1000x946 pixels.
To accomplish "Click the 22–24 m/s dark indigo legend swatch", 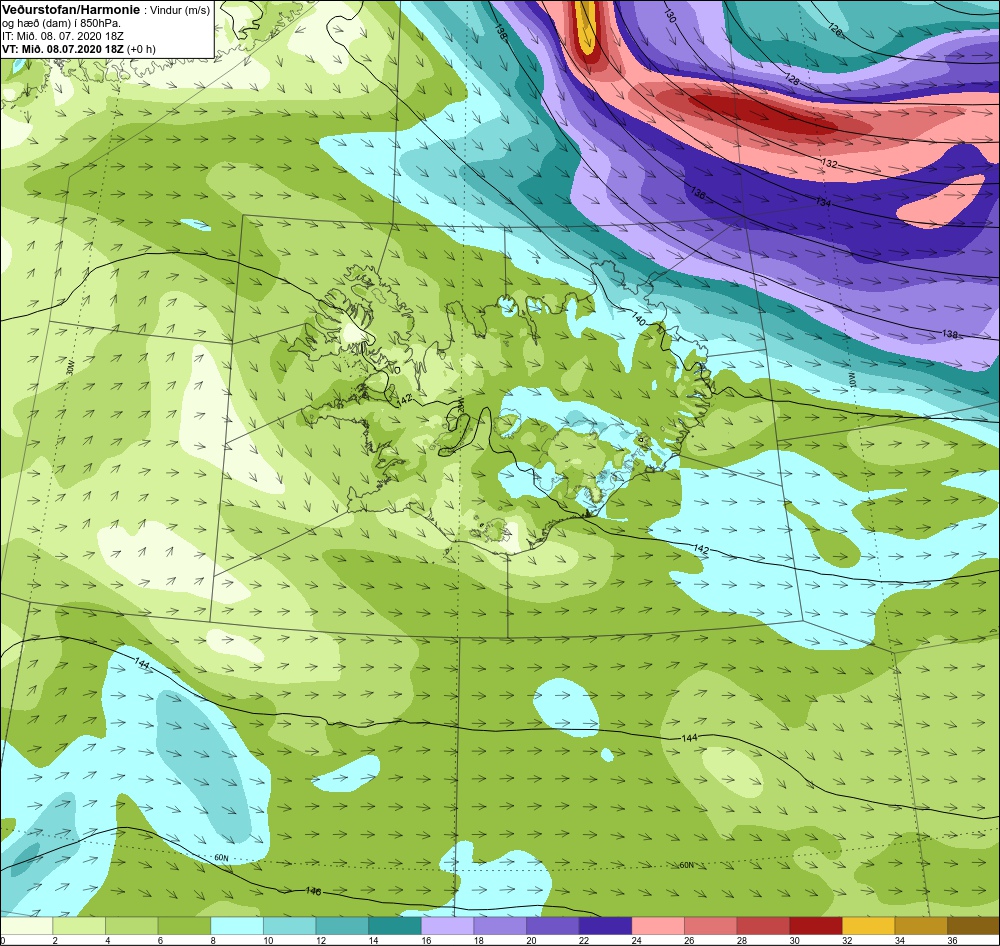I will pyautogui.click(x=605, y=925).
